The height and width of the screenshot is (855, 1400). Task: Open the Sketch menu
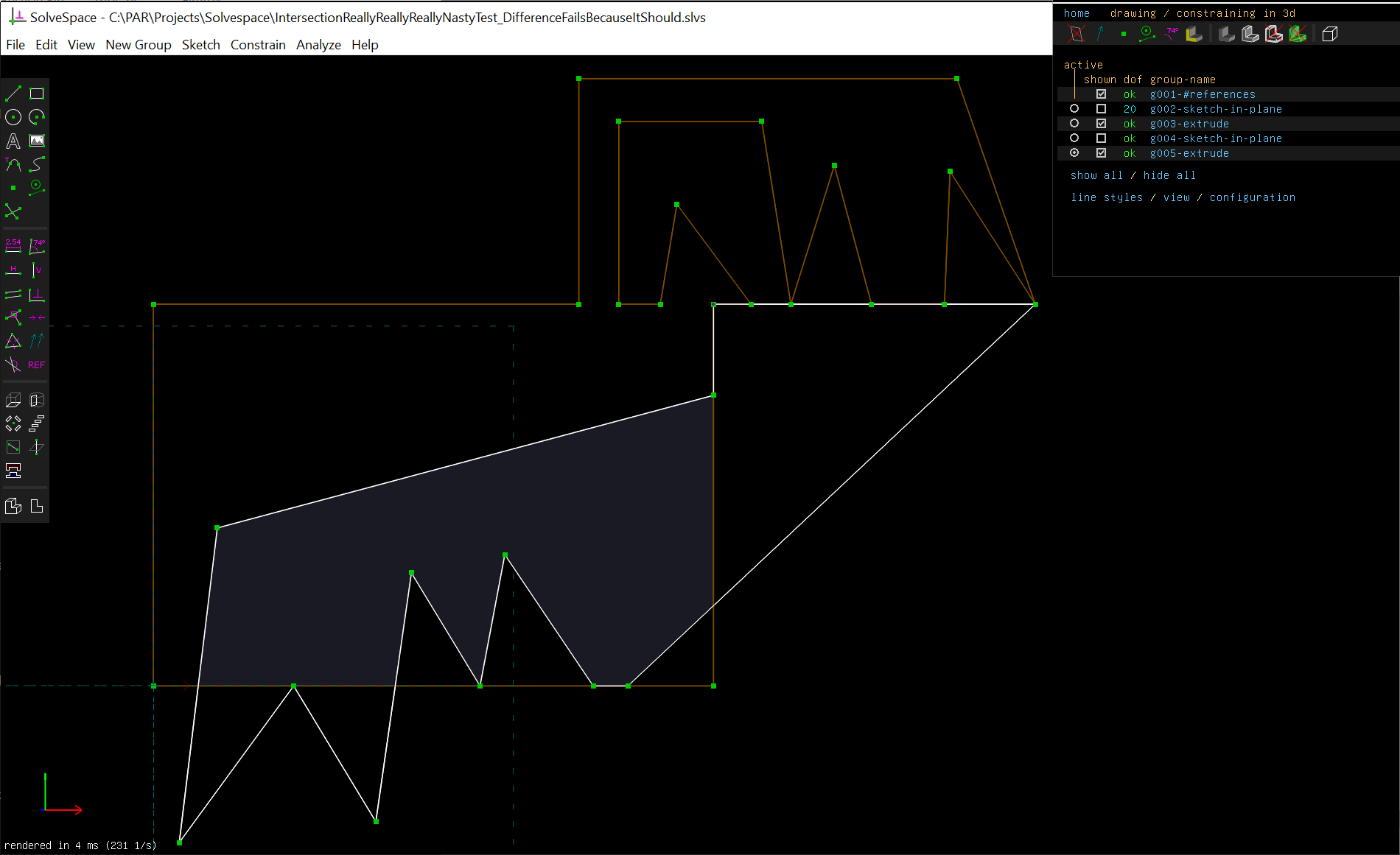(x=200, y=45)
